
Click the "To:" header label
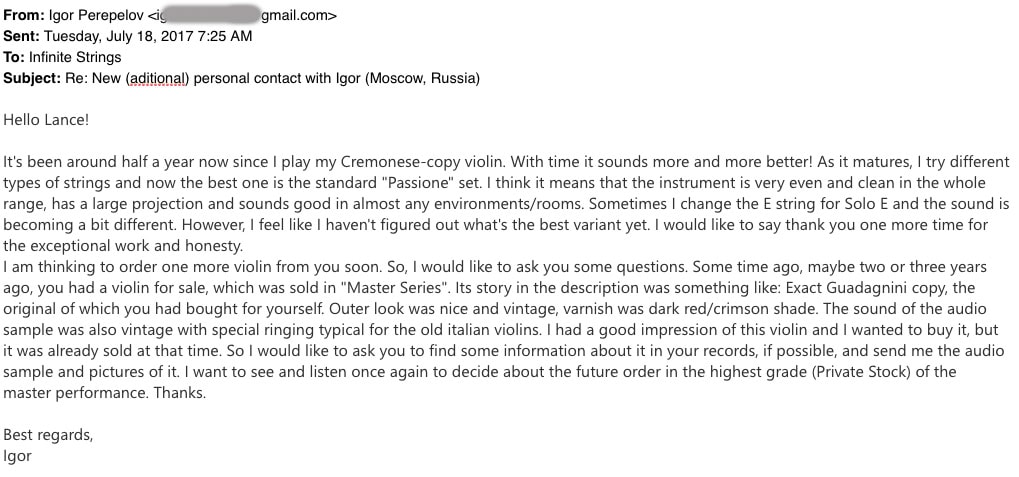[x=14, y=57]
